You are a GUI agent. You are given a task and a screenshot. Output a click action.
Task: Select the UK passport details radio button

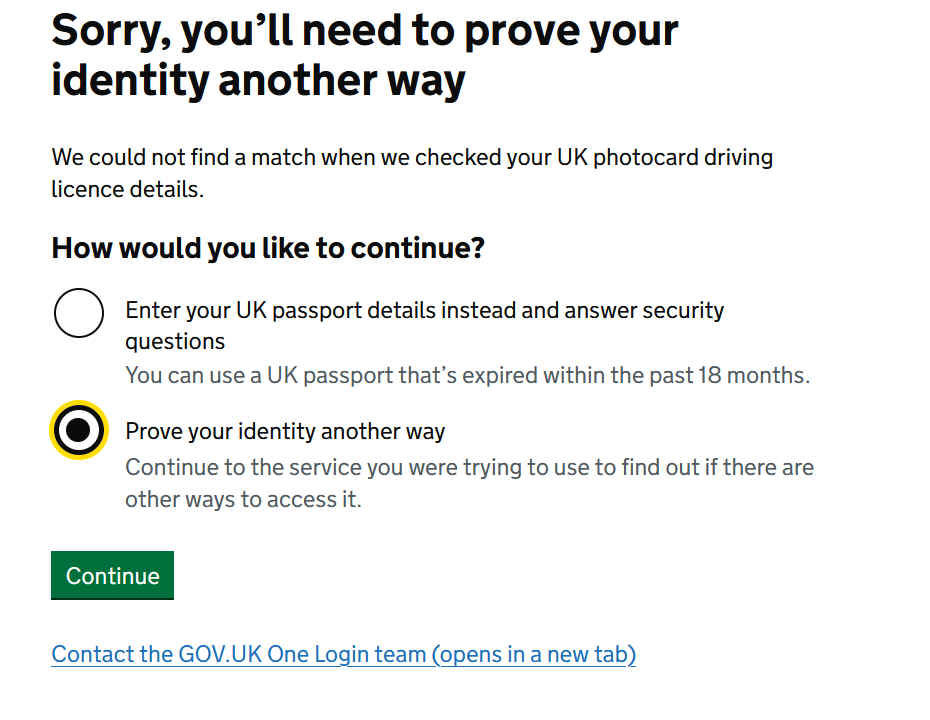78,313
